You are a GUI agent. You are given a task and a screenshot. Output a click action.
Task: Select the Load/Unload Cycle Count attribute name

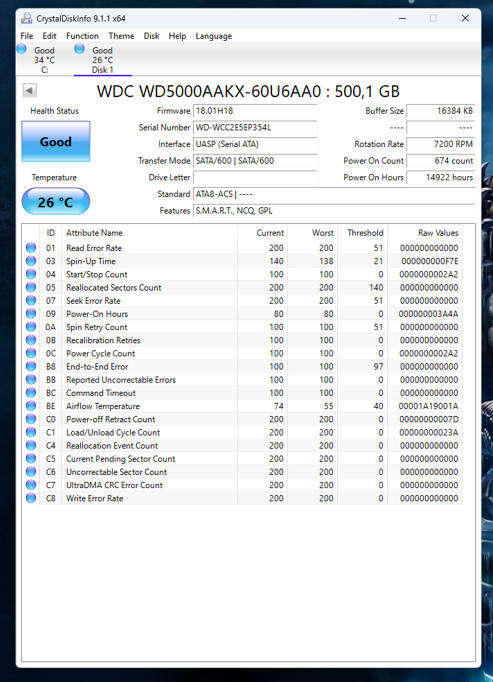[113, 432]
